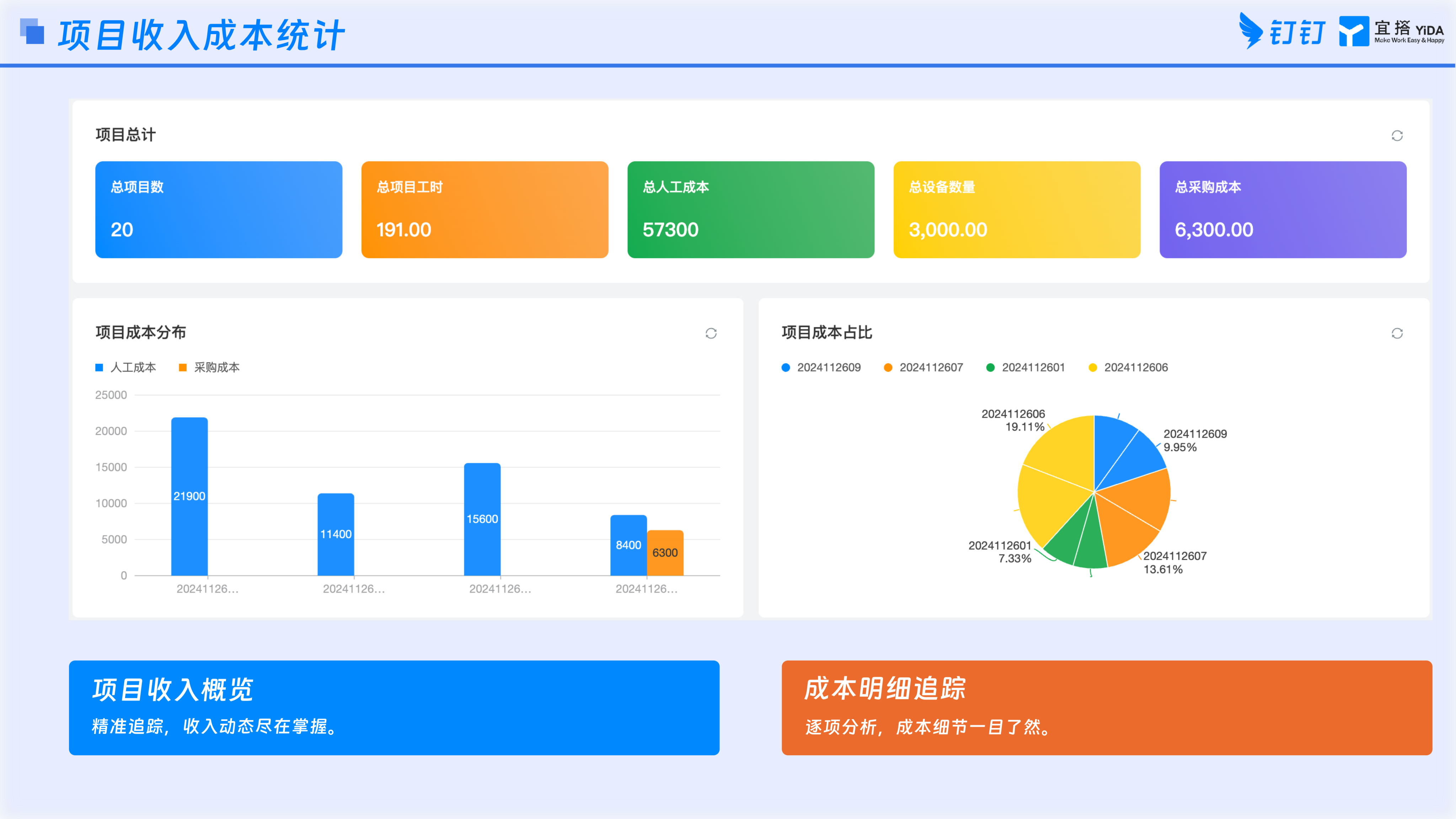Select the blue bar labeled 8400

click(628, 545)
